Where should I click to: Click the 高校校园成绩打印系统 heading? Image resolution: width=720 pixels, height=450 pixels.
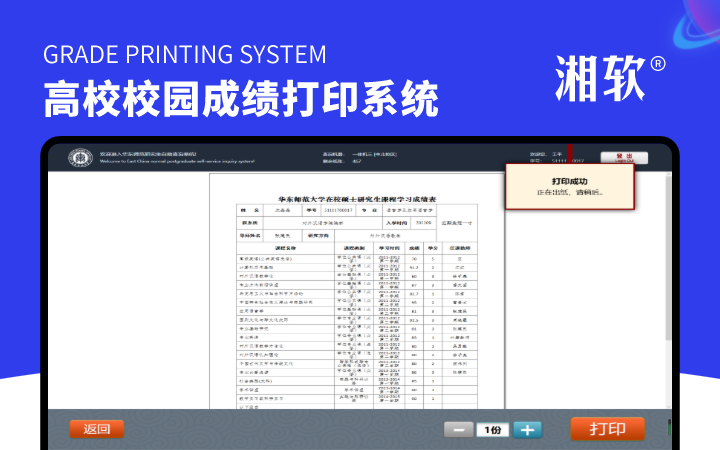[240, 100]
